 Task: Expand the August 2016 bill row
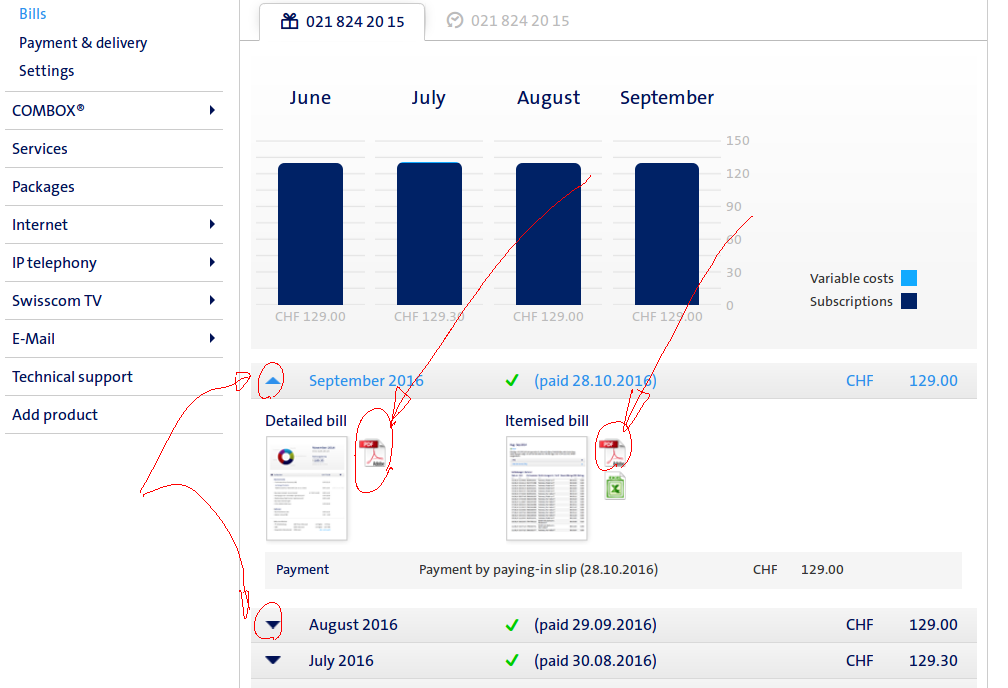pyautogui.click(x=273, y=625)
